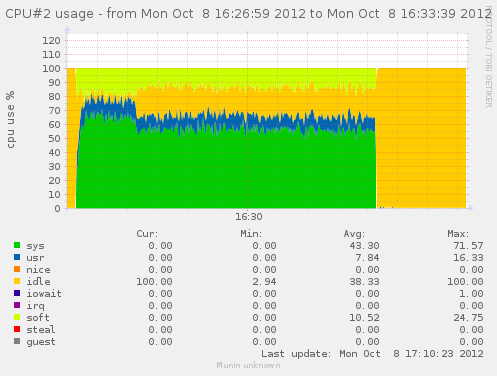Click the green sys legend swatch

click(x=17, y=245)
